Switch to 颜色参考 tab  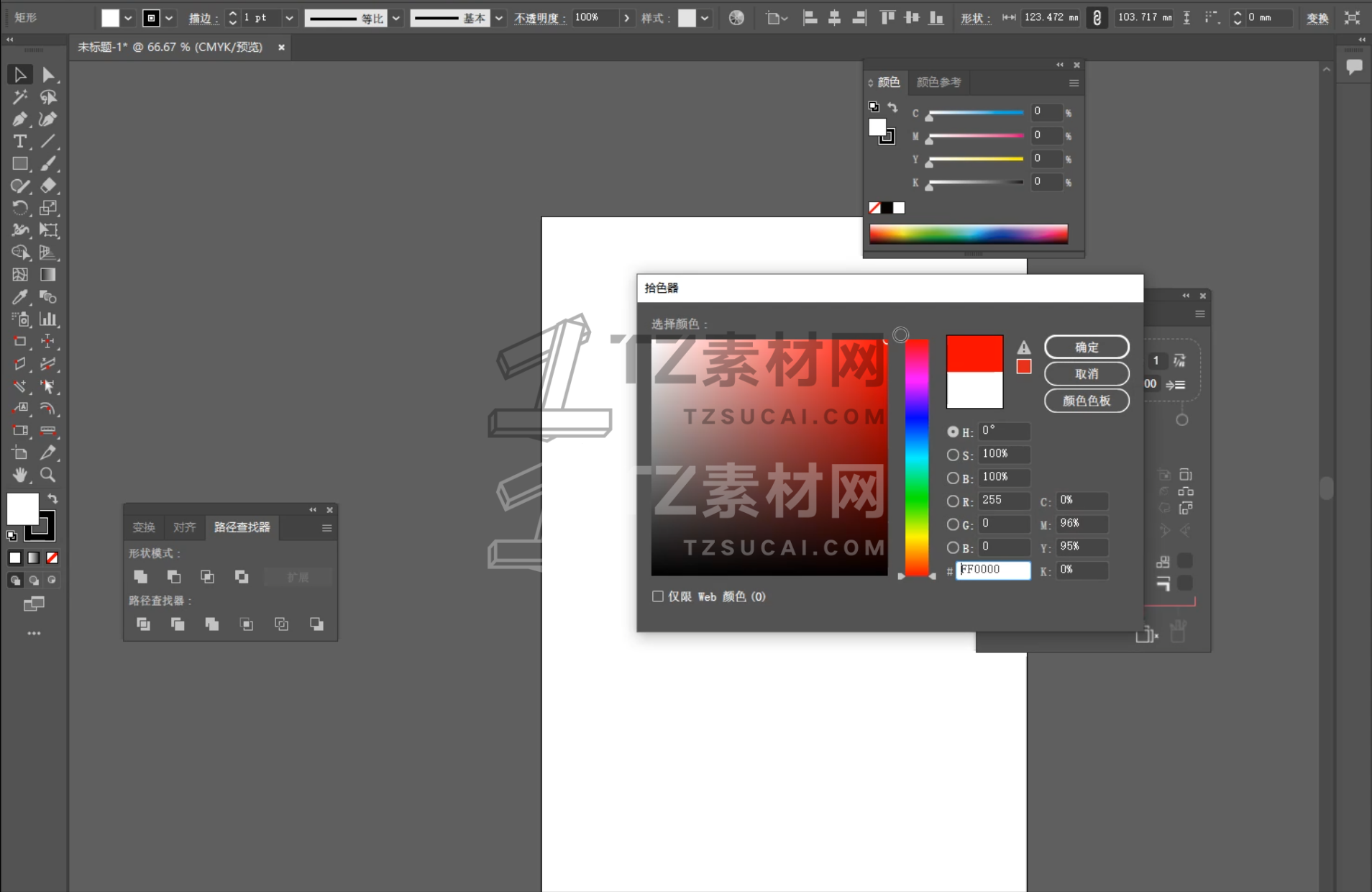pyautogui.click(x=938, y=83)
